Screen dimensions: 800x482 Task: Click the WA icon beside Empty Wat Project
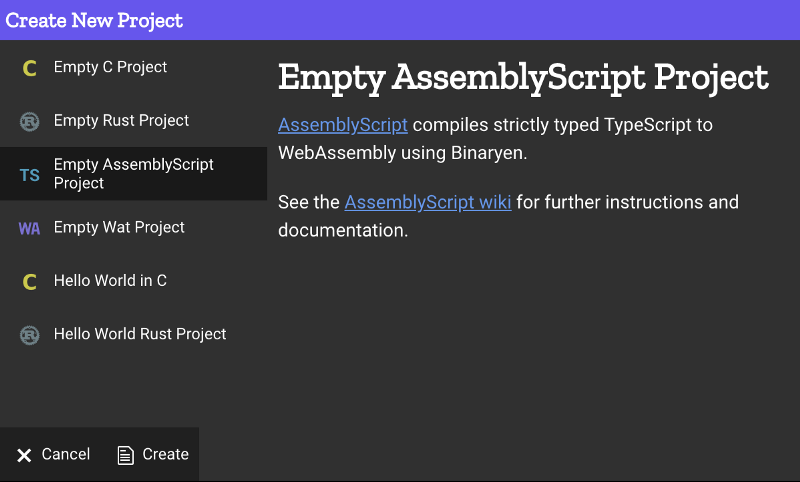point(30,229)
